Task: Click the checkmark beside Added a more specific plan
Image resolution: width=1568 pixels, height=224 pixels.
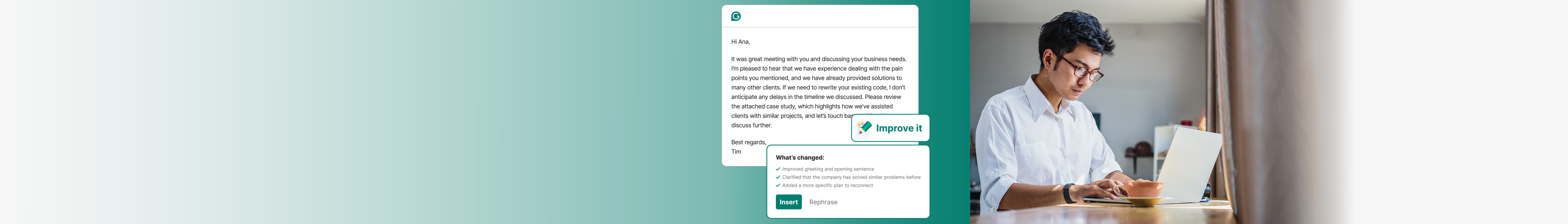Action: pos(778,185)
